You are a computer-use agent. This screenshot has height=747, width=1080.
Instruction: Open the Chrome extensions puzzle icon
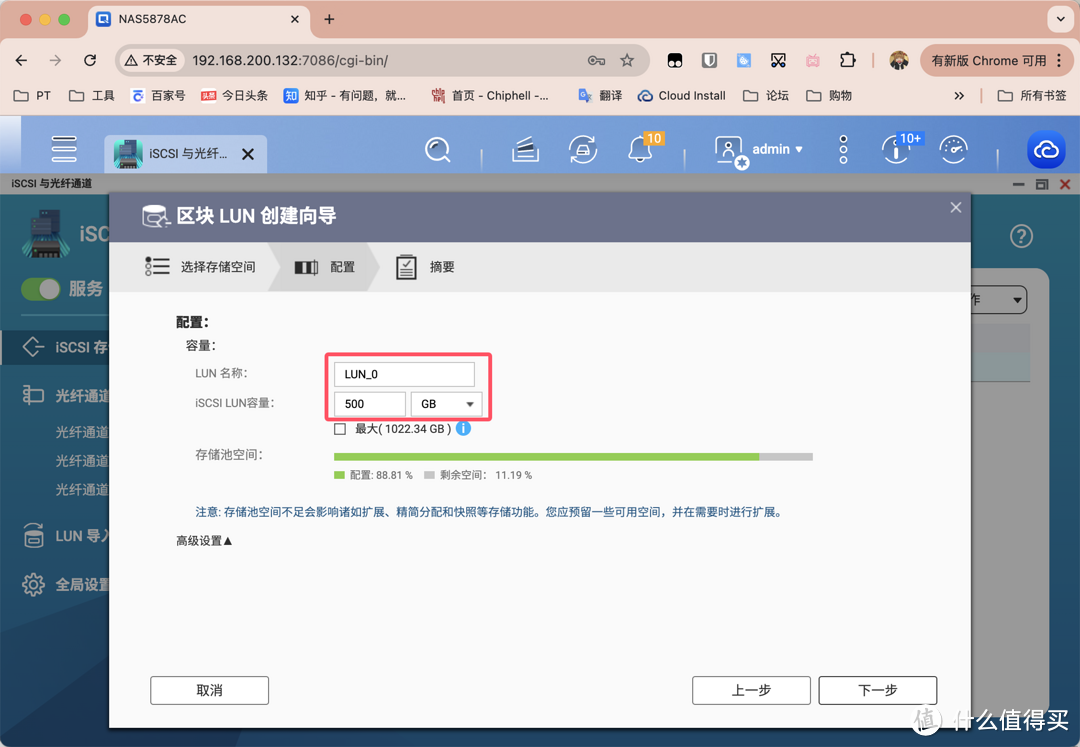point(848,61)
